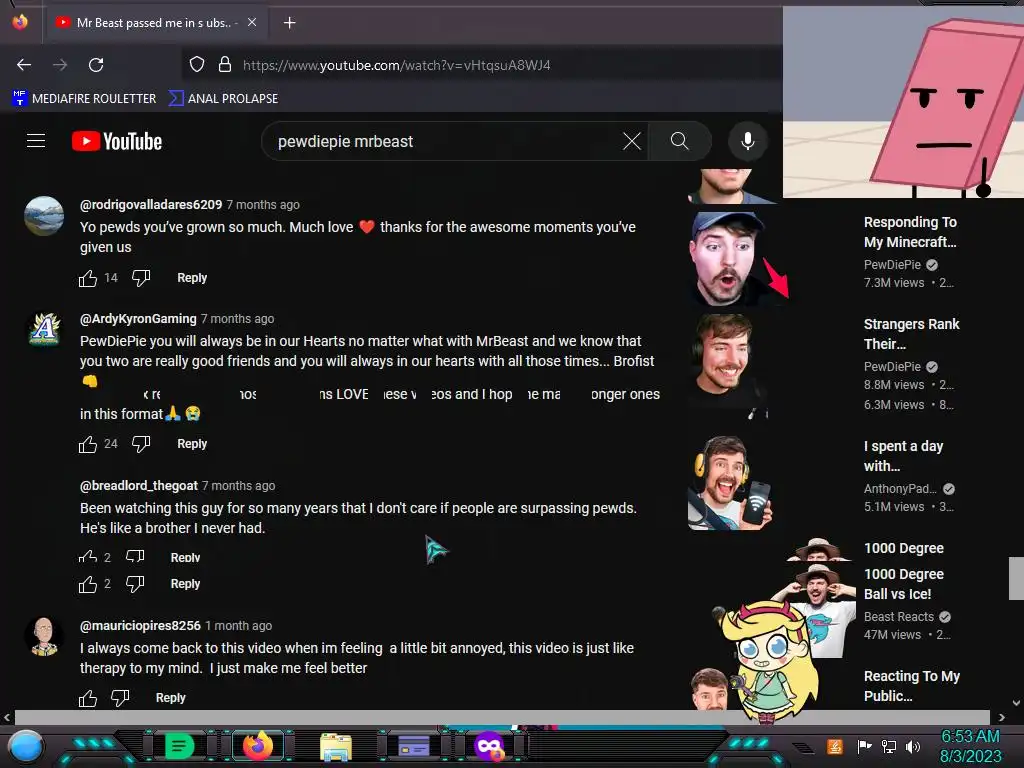
Task: Open the tracking protection shield icon
Action: 197,65
